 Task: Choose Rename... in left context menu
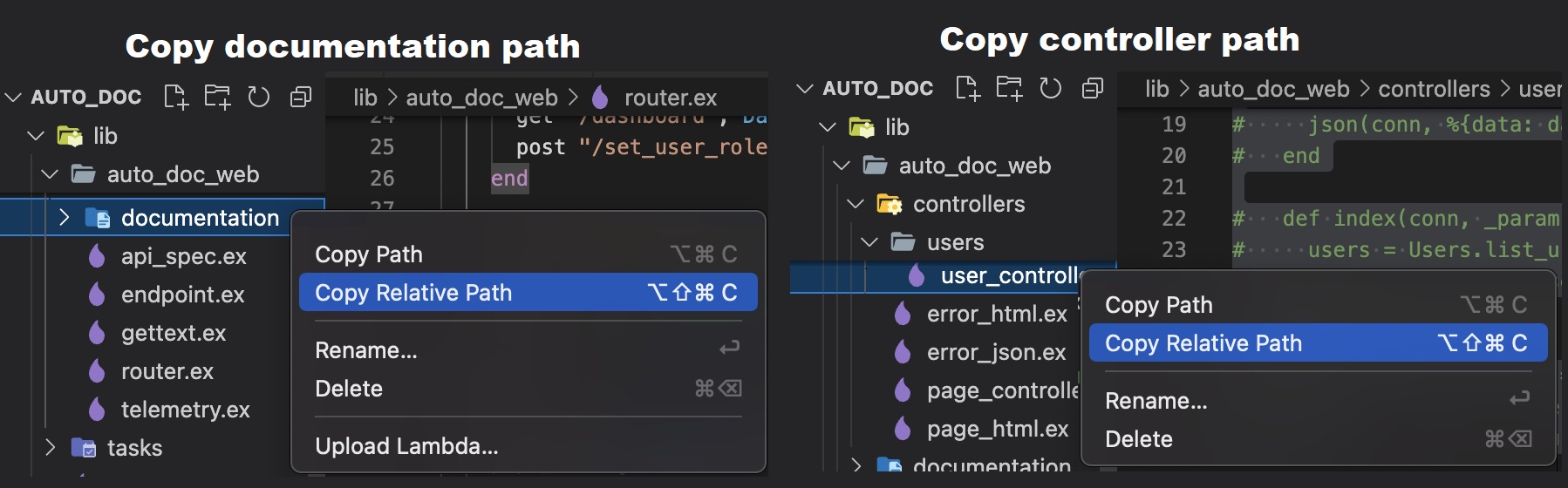tap(528, 350)
